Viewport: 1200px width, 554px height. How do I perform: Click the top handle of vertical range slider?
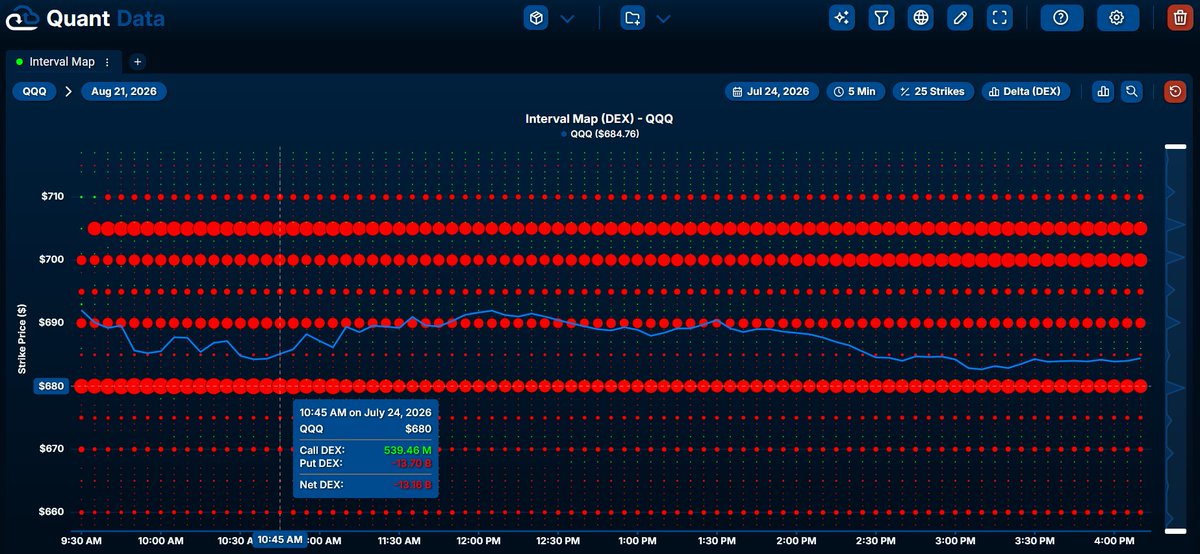point(1175,149)
